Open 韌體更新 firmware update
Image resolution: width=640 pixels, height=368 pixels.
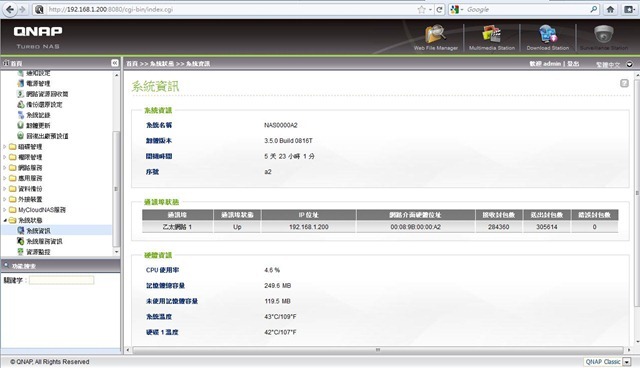click(33, 126)
